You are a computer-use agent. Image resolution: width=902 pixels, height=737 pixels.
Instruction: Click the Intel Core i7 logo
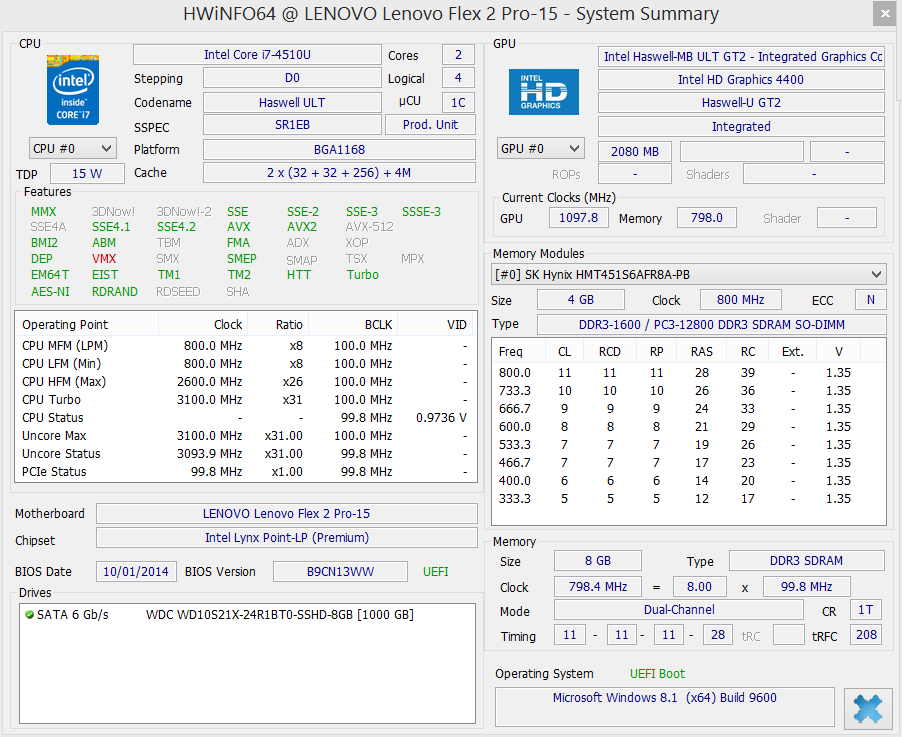[73, 90]
